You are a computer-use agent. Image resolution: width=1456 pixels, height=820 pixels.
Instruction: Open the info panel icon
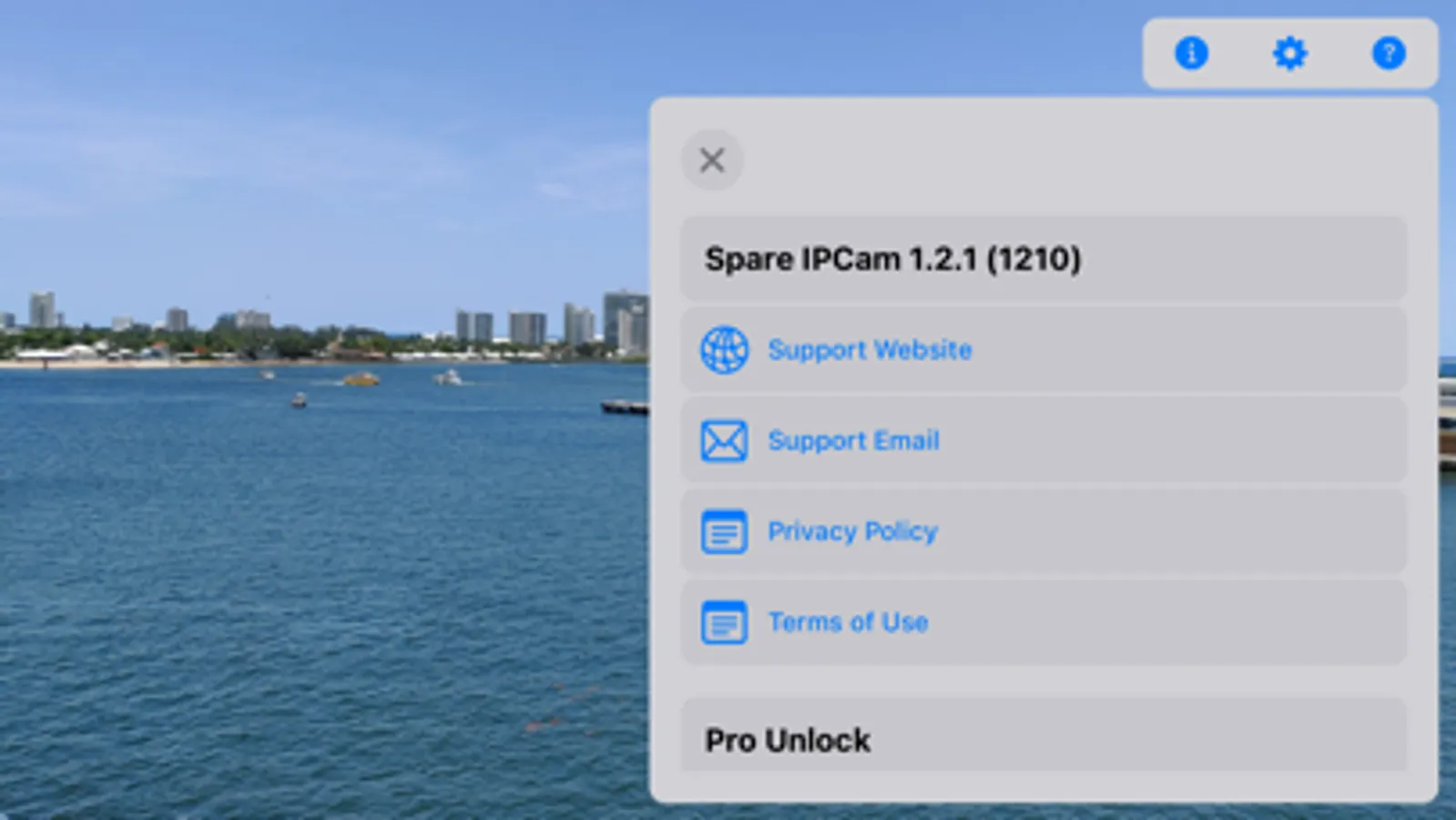tap(1191, 53)
